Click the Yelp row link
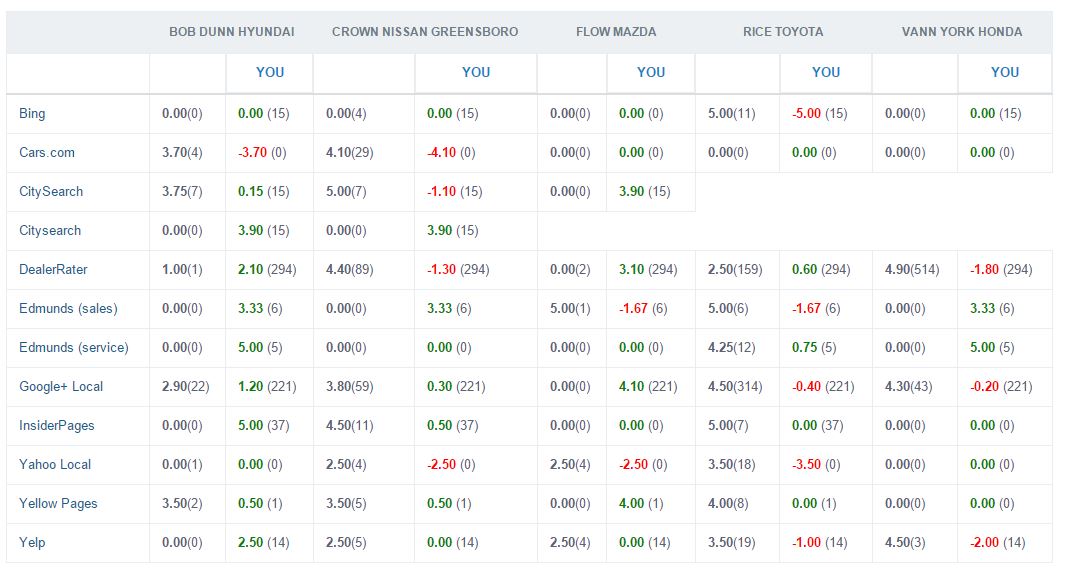 [32, 543]
